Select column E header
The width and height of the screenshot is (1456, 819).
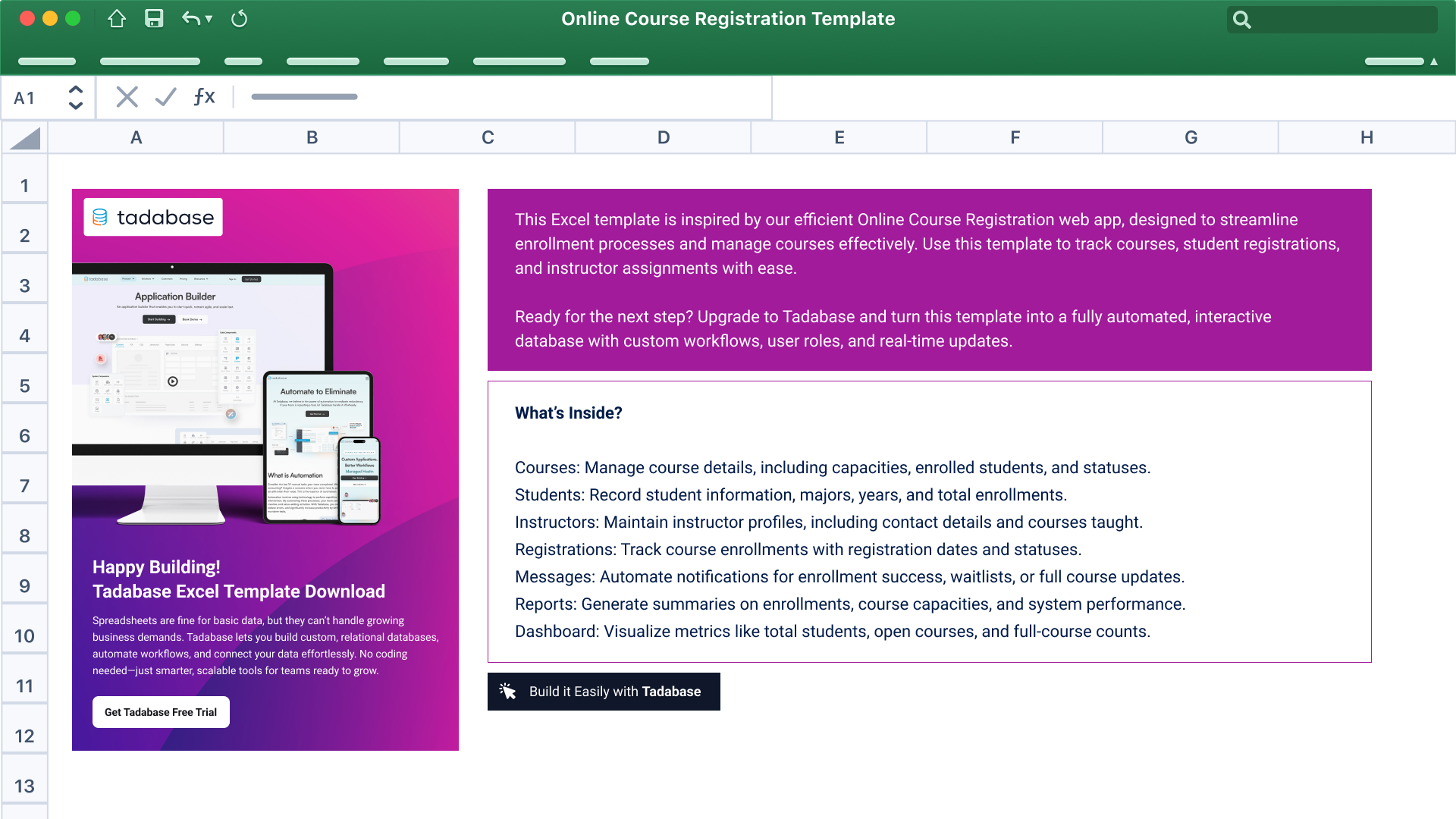tap(839, 137)
